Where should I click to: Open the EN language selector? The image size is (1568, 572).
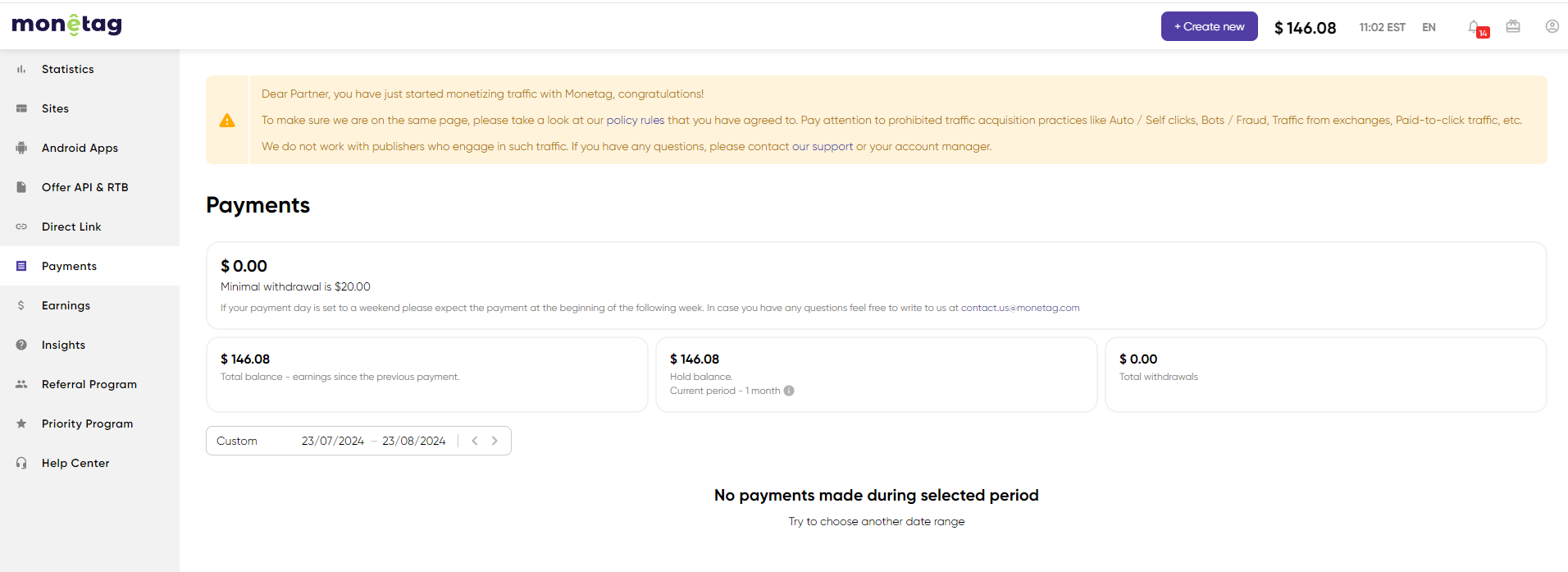point(1429,27)
